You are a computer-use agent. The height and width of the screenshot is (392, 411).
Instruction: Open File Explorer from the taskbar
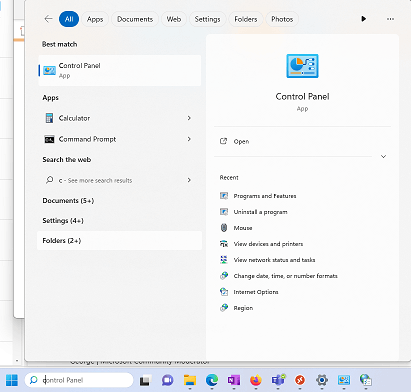pyautogui.click(x=190, y=380)
